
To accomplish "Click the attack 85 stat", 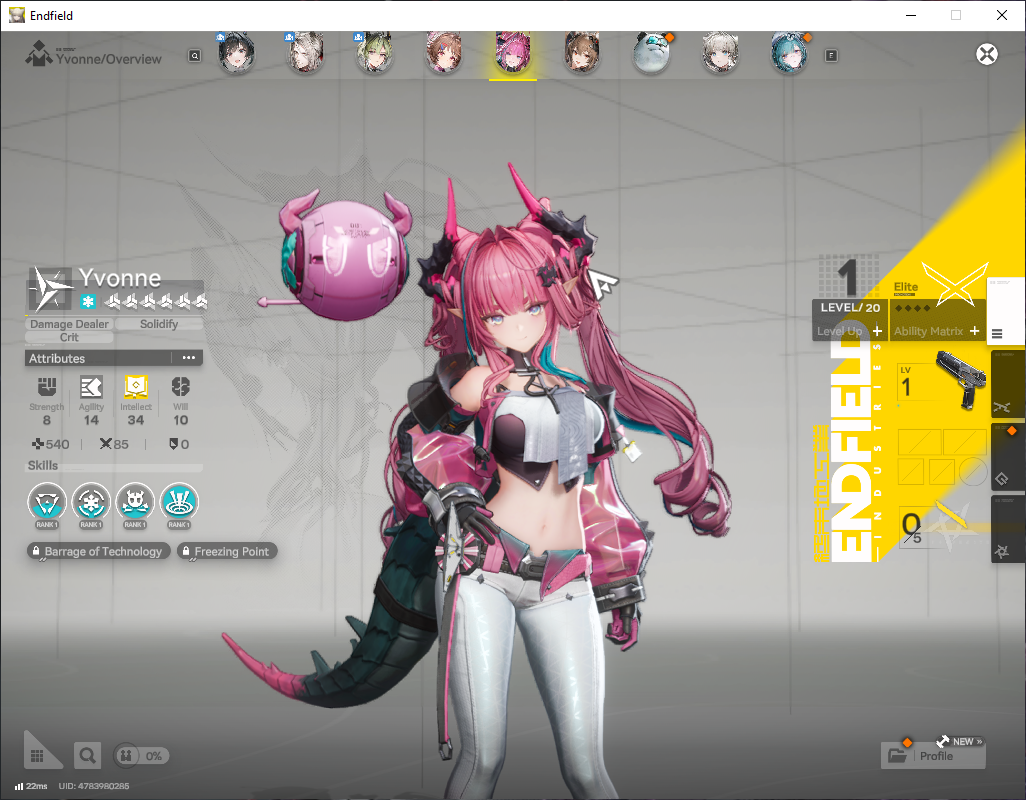I will pyautogui.click(x=114, y=444).
